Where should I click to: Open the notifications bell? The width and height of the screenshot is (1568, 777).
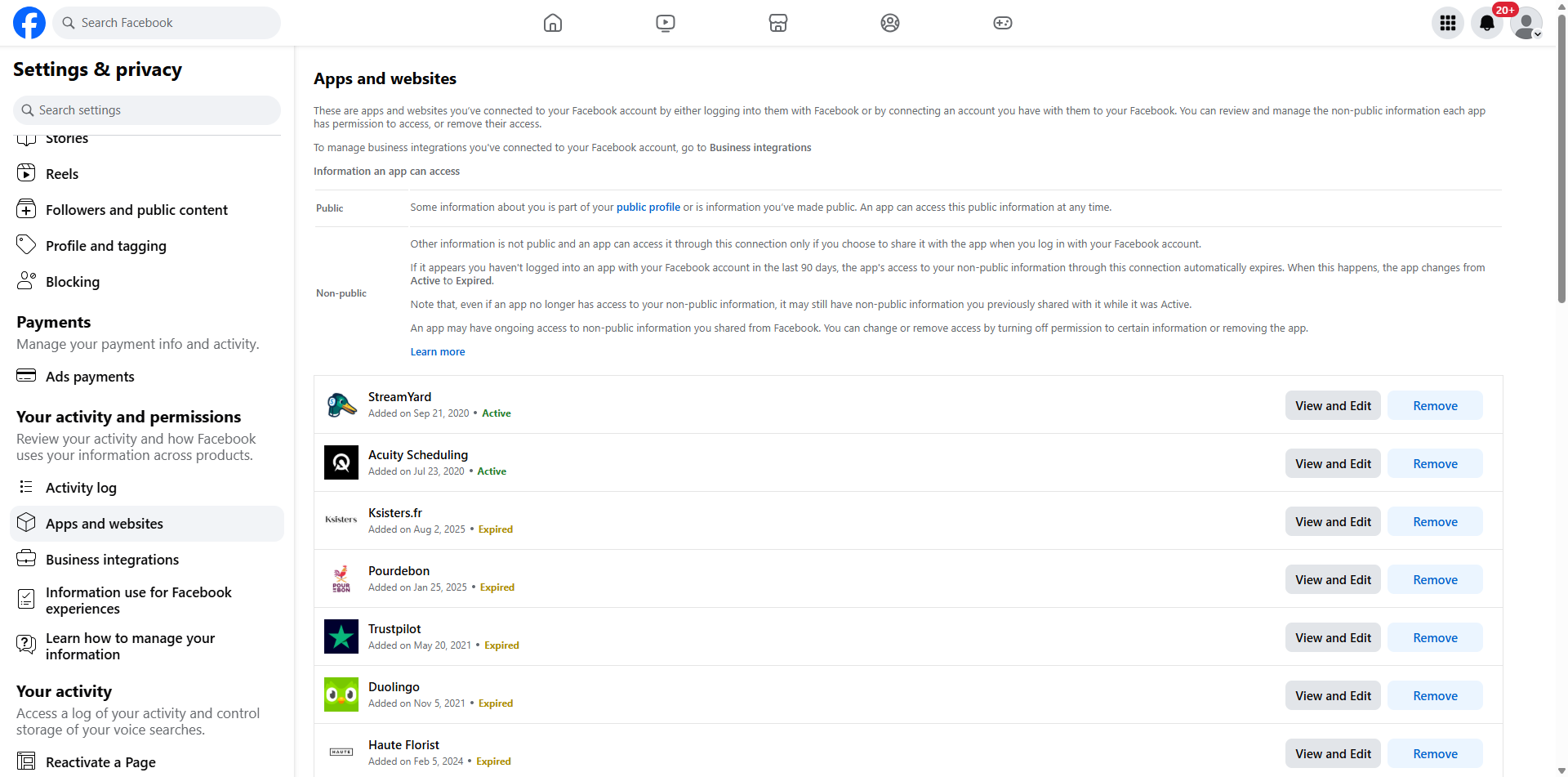click(x=1486, y=23)
